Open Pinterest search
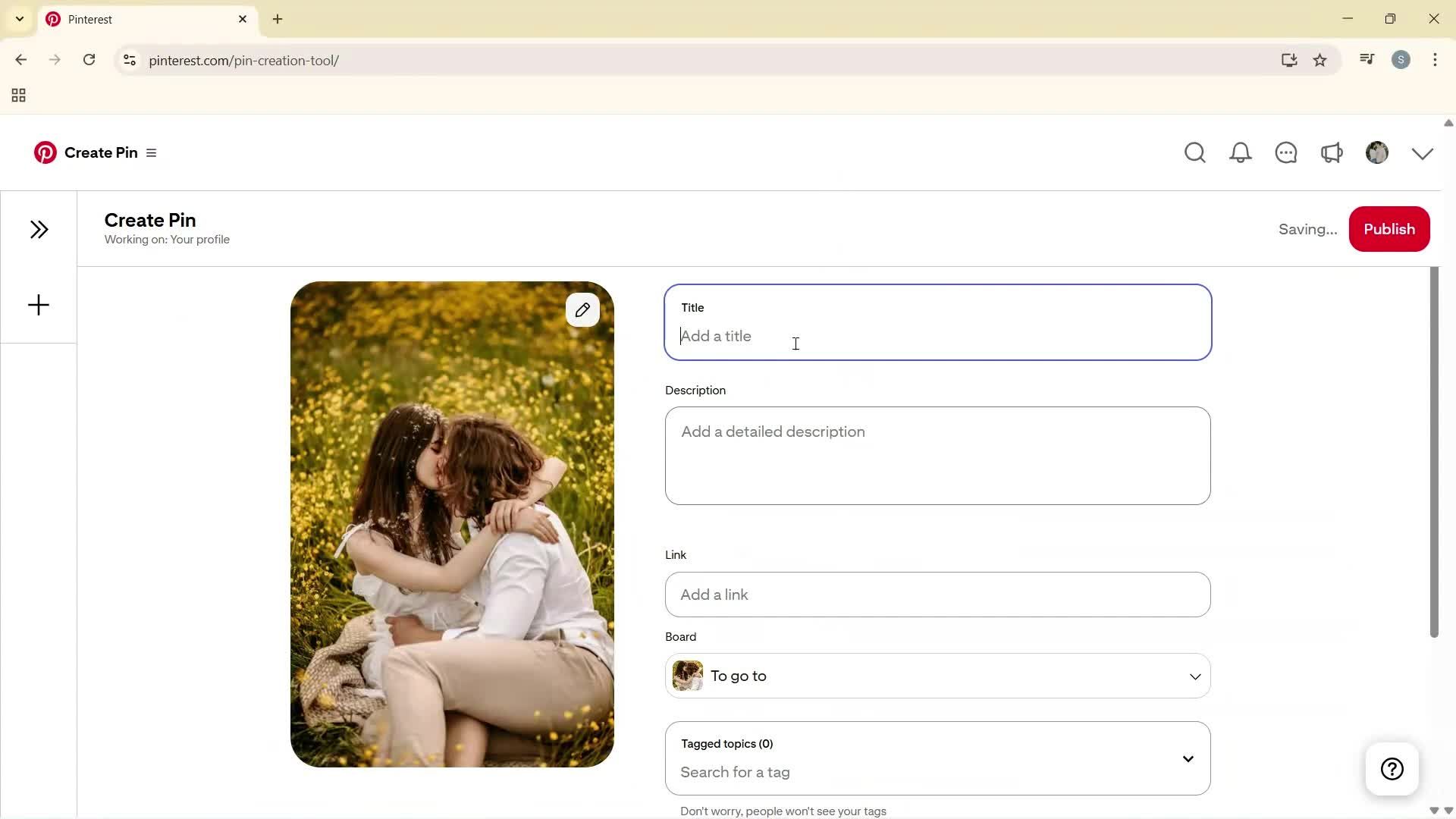Screen dimensions: 1456x819 point(1195,152)
